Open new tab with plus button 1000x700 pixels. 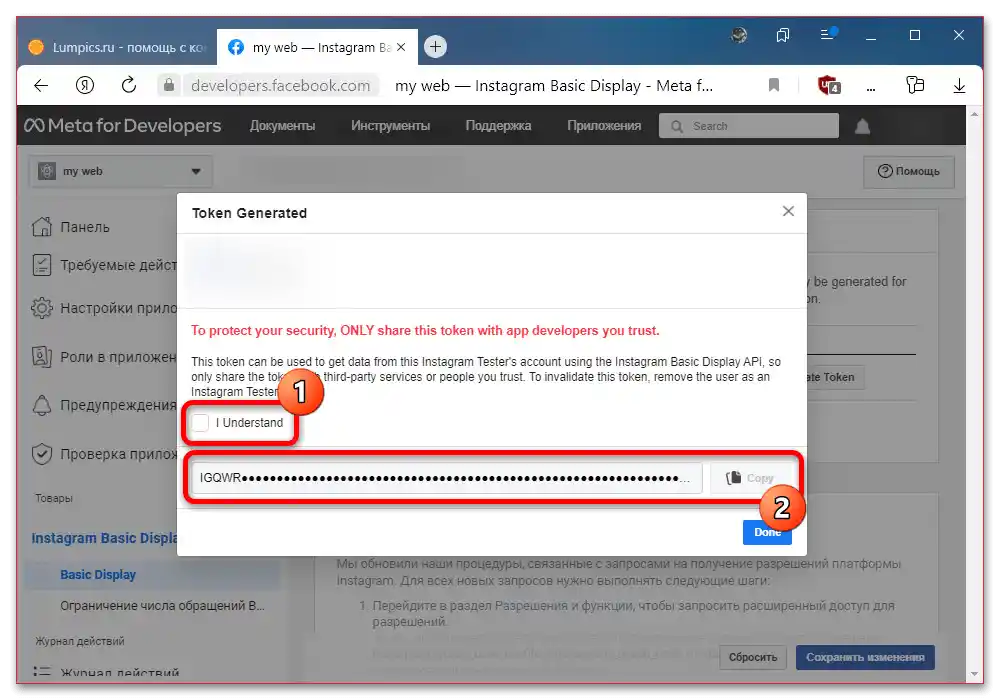point(435,47)
